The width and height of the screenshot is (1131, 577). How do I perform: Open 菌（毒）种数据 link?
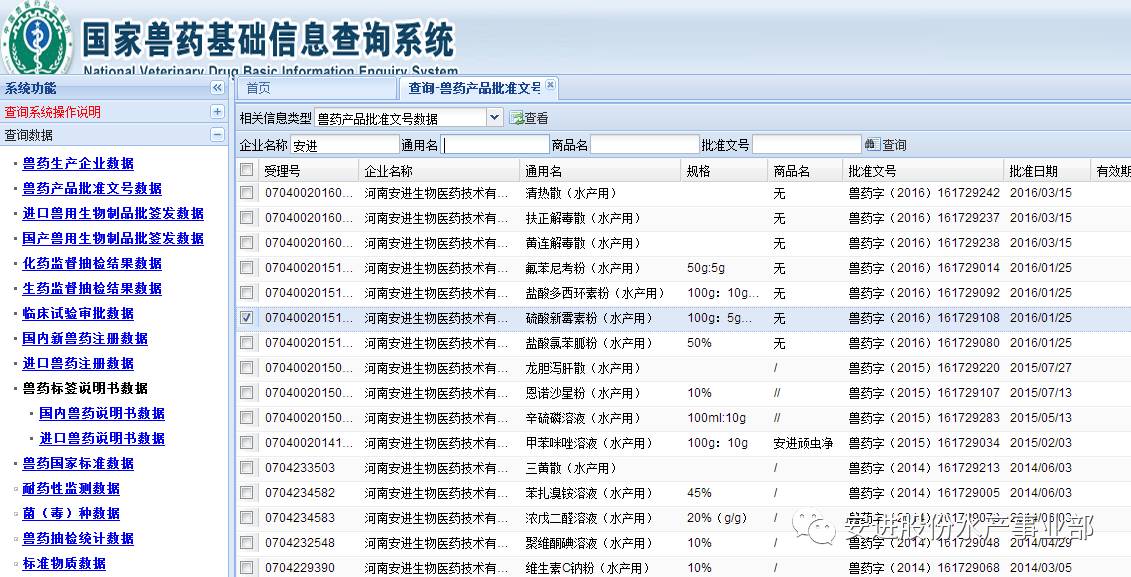pos(71,514)
